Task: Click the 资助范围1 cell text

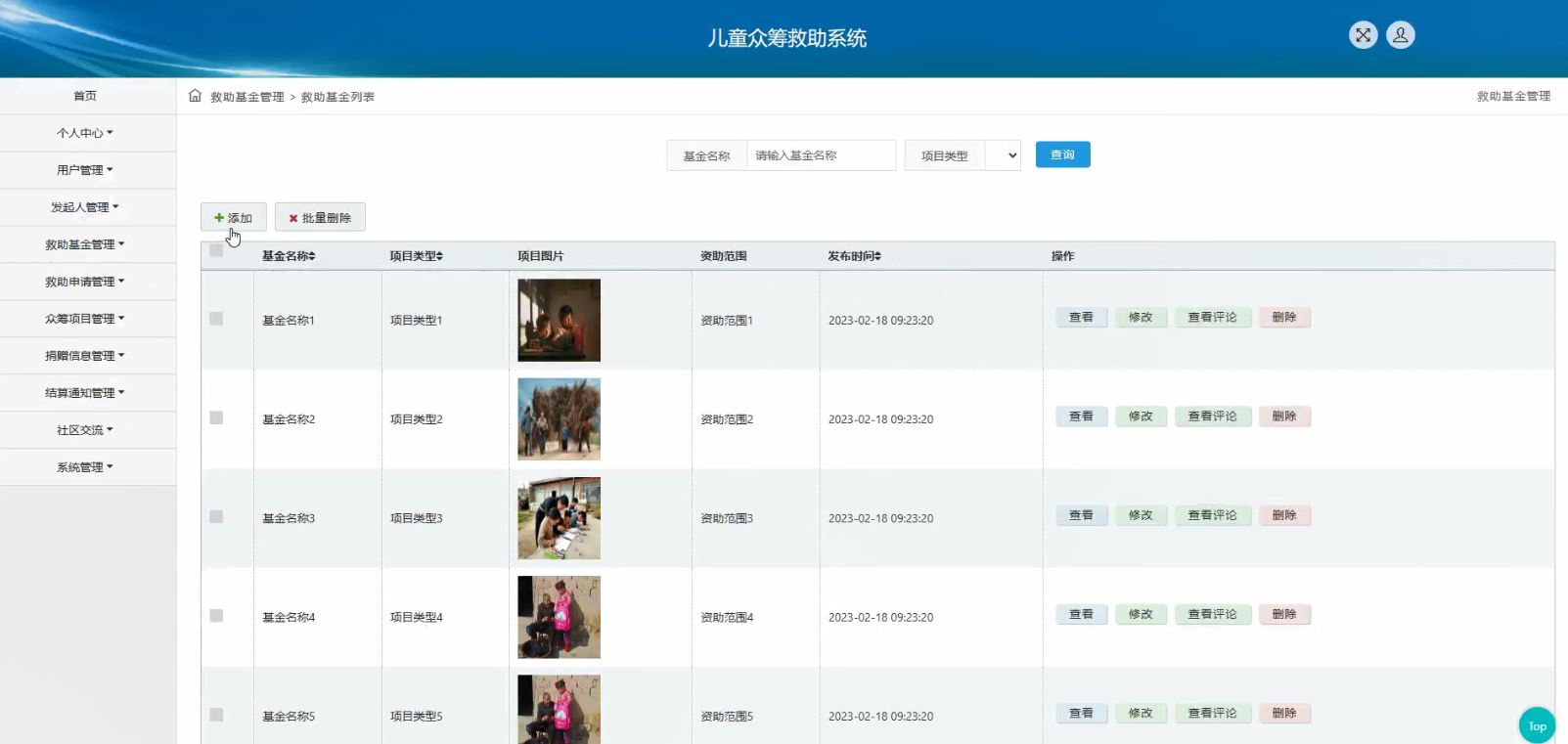Action: point(727,321)
